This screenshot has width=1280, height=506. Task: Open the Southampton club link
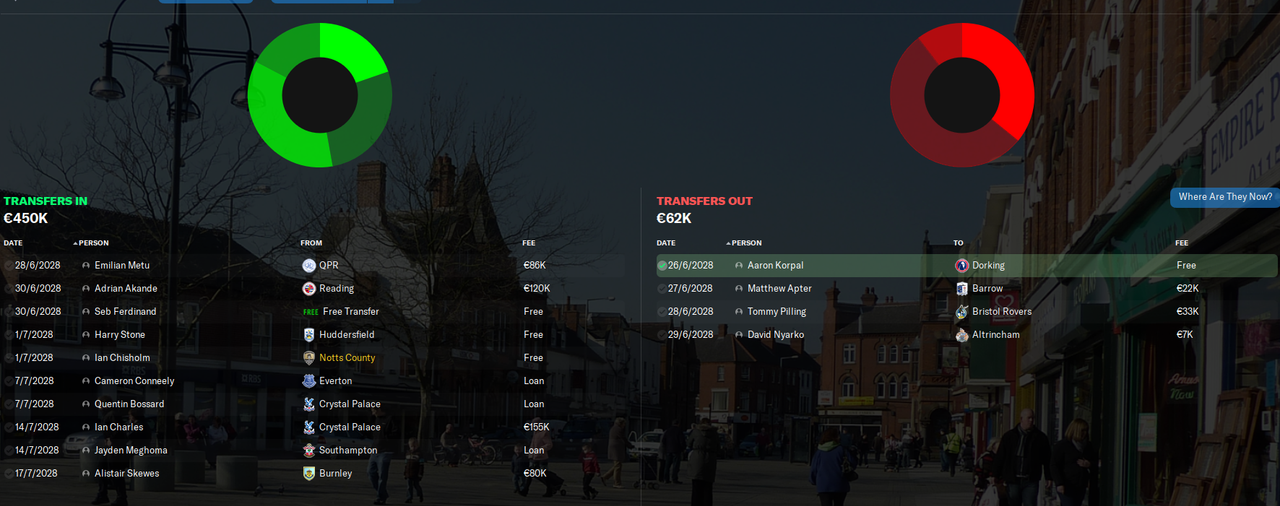(348, 450)
